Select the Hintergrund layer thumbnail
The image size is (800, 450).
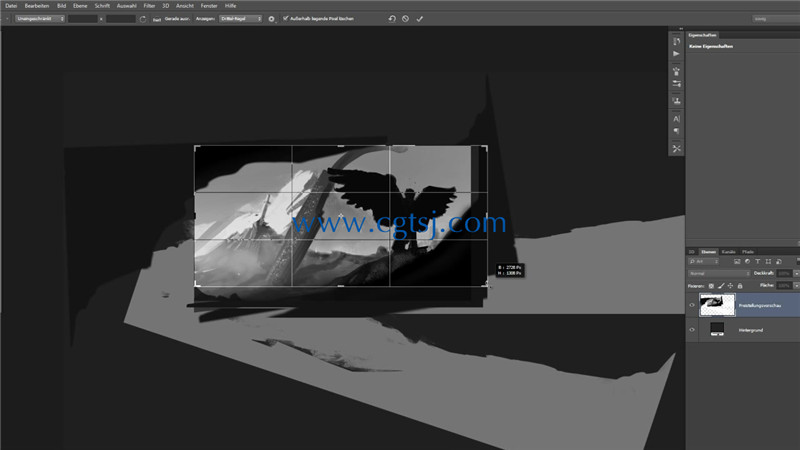pyautogui.click(x=717, y=329)
